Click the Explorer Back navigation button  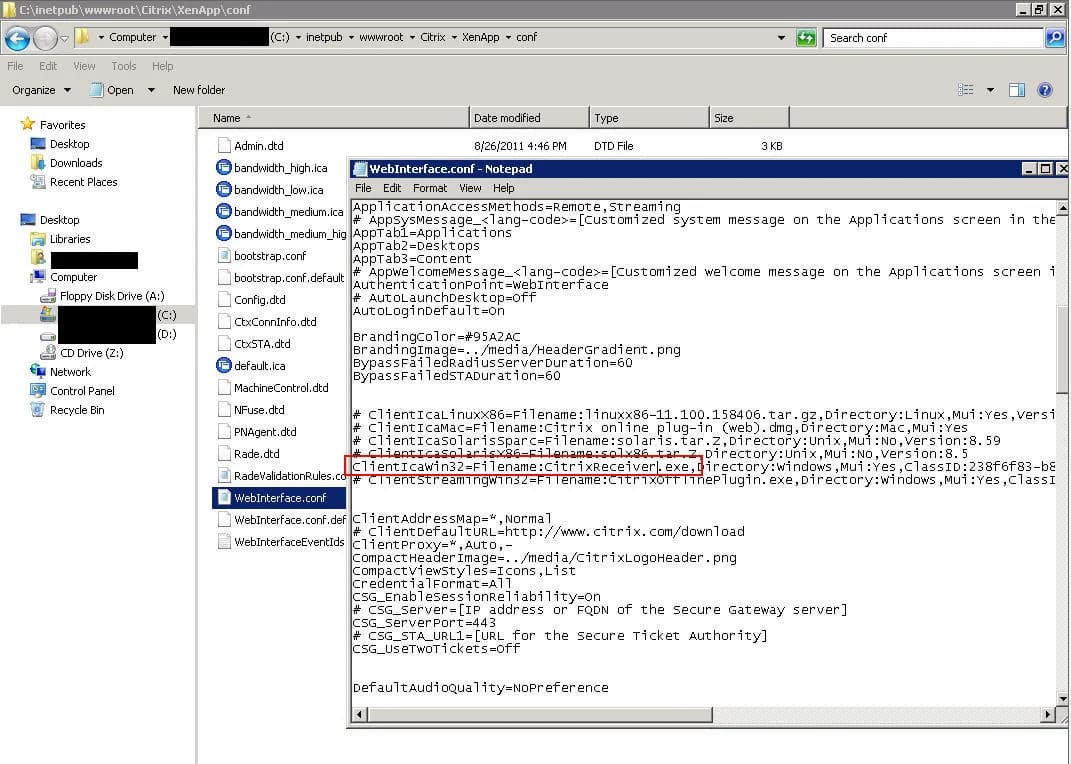point(16,38)
